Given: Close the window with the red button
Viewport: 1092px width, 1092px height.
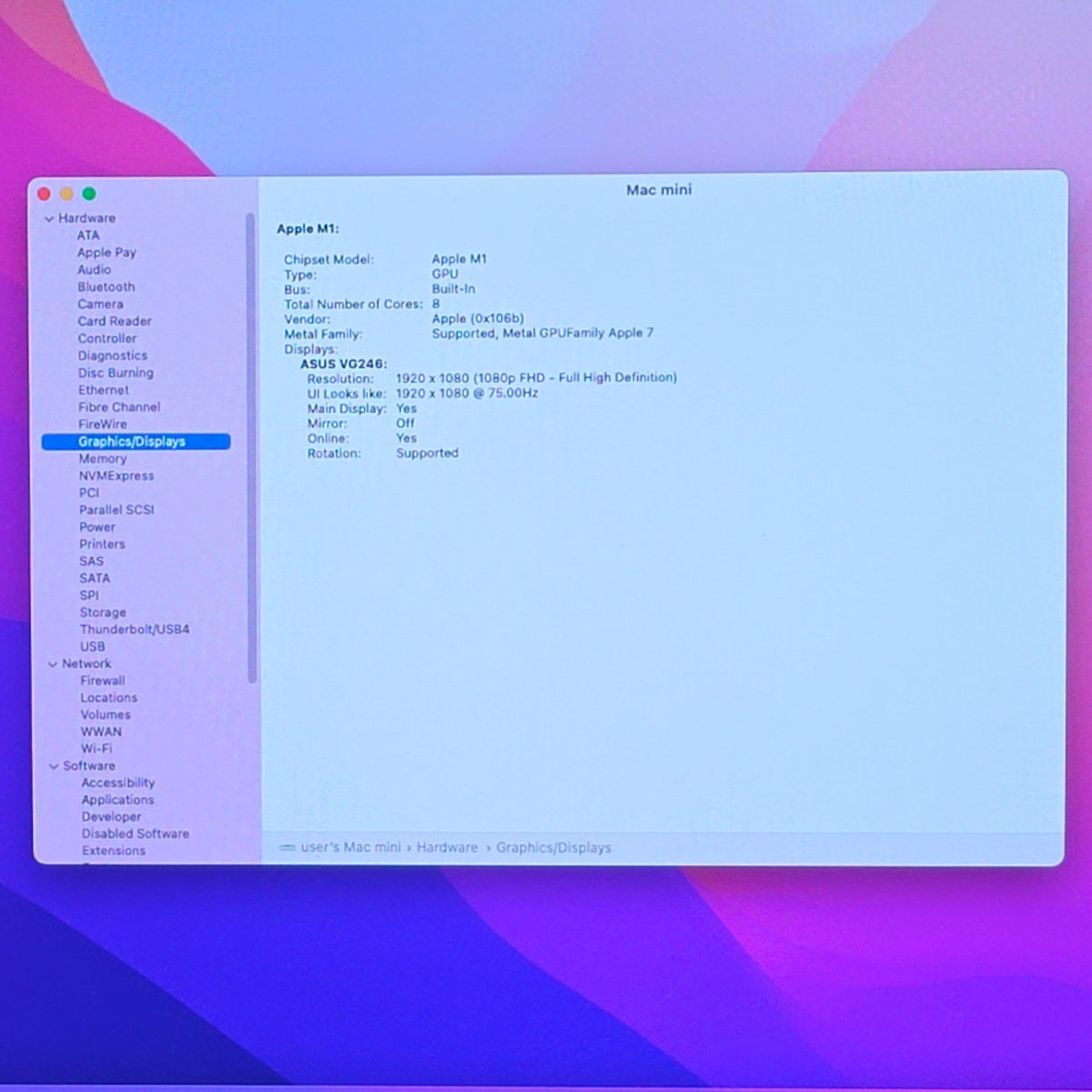Looking at the screenshot, I should coord(44,194).
